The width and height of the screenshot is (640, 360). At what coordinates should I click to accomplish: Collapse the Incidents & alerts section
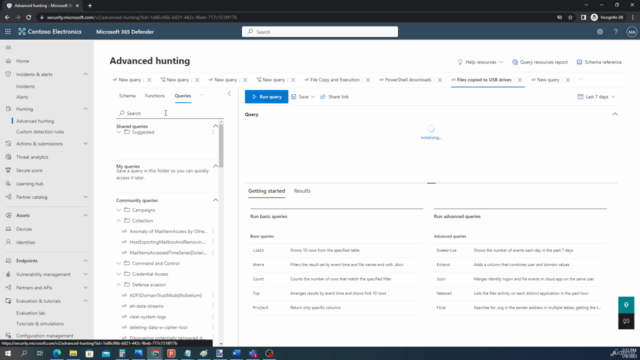(x=86, y=74)
